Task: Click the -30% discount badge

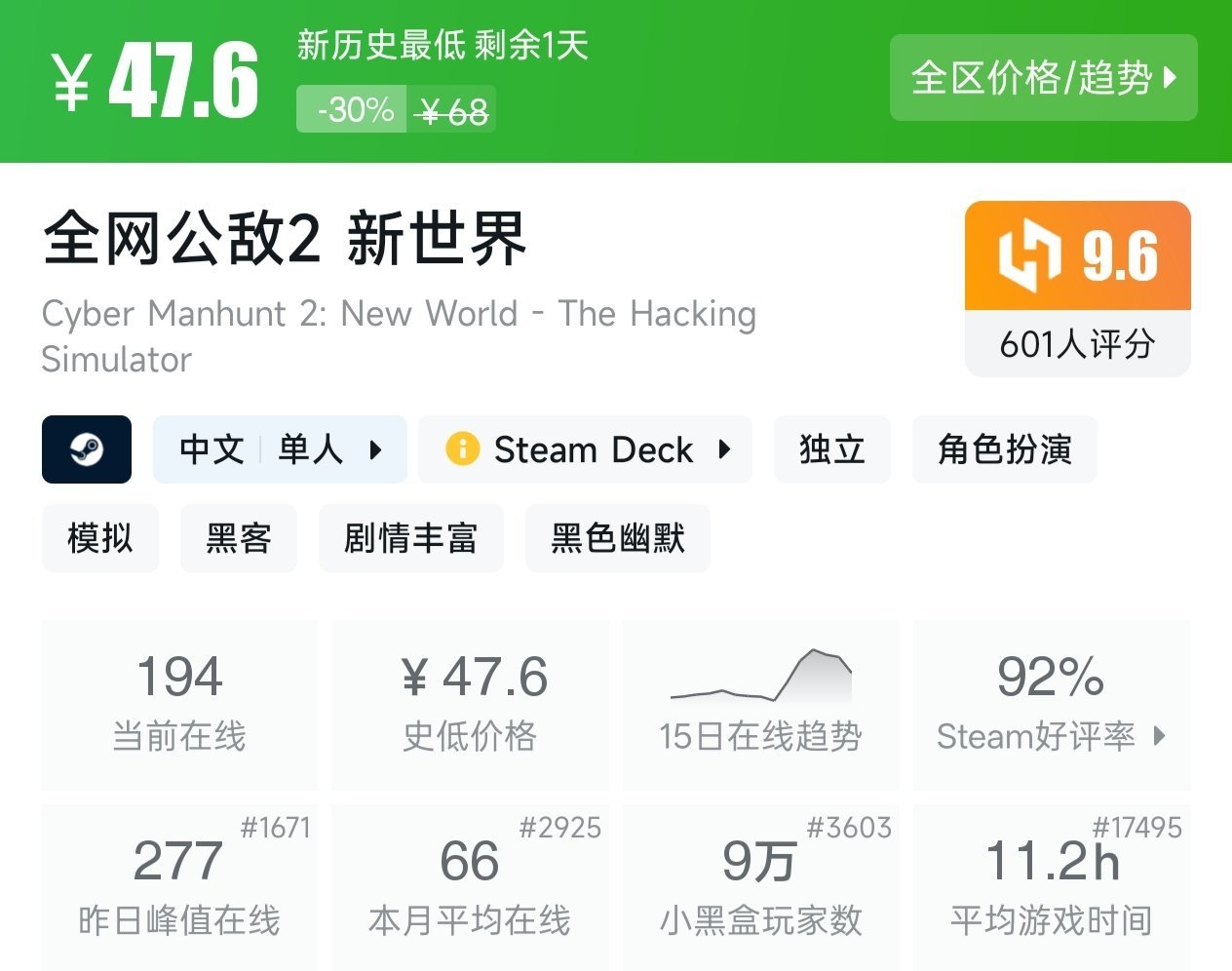Action: coord(353,109)
